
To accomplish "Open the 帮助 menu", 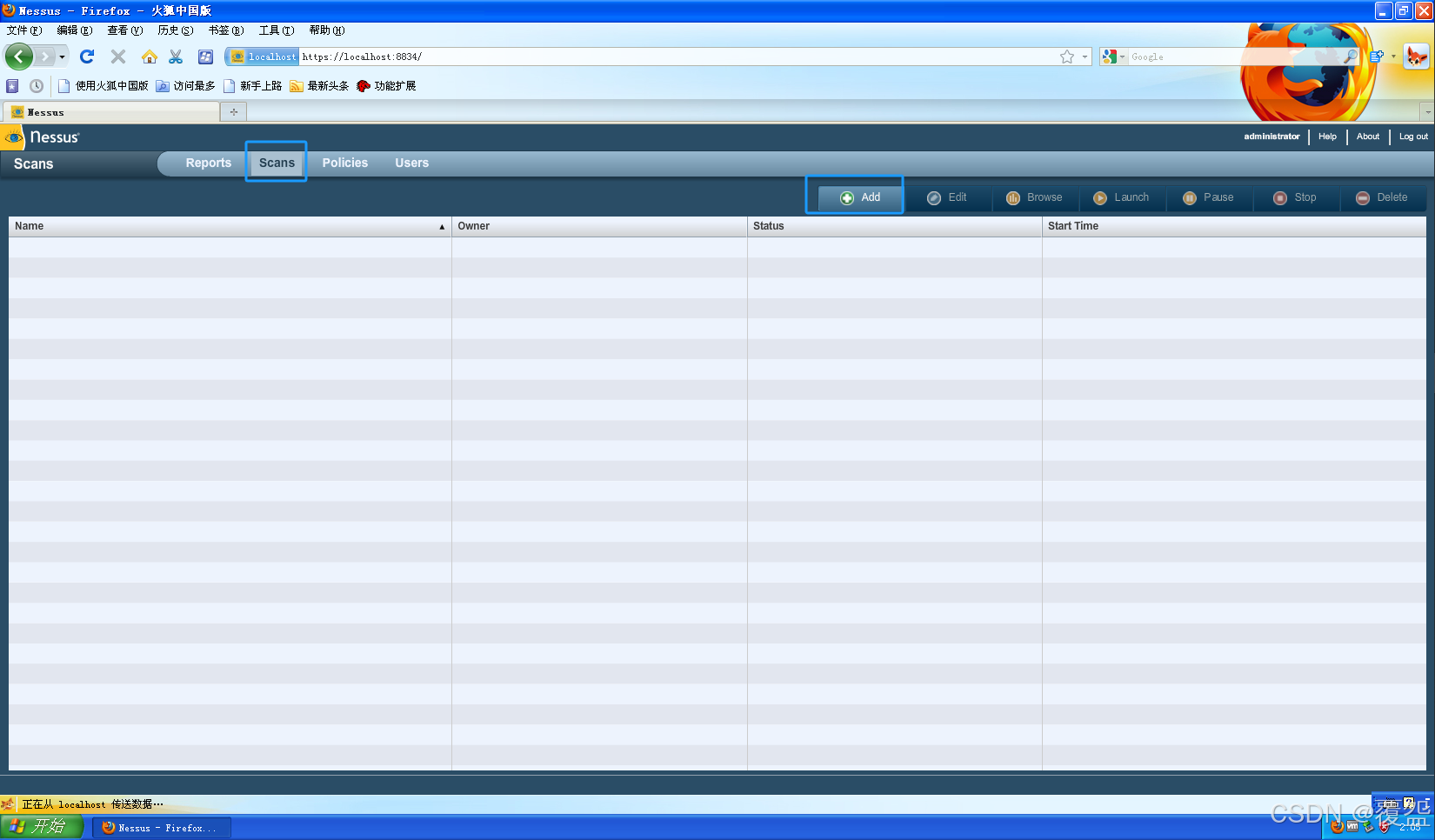I will click(x=327, y=30).
